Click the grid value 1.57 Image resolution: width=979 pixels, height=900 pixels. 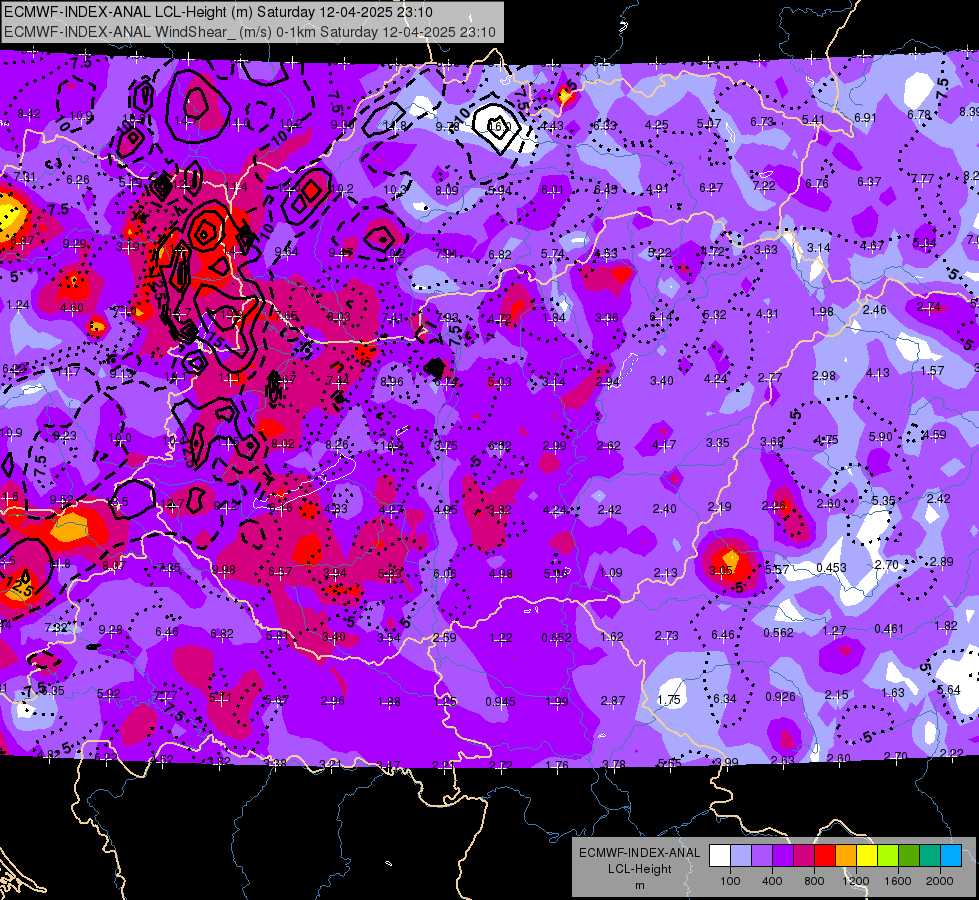click(x=932, y=370)
